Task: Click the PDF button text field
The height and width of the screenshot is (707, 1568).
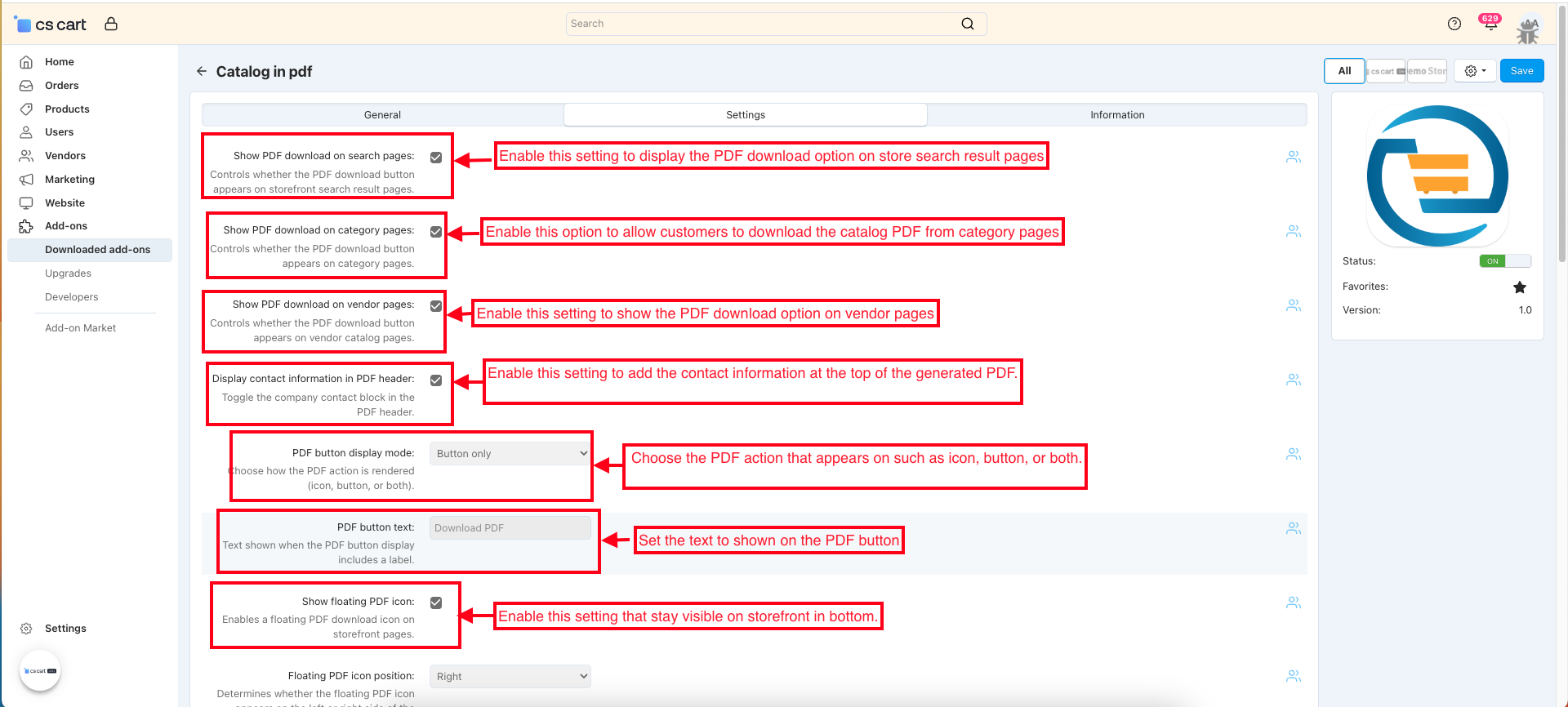Action: (510, 528)
